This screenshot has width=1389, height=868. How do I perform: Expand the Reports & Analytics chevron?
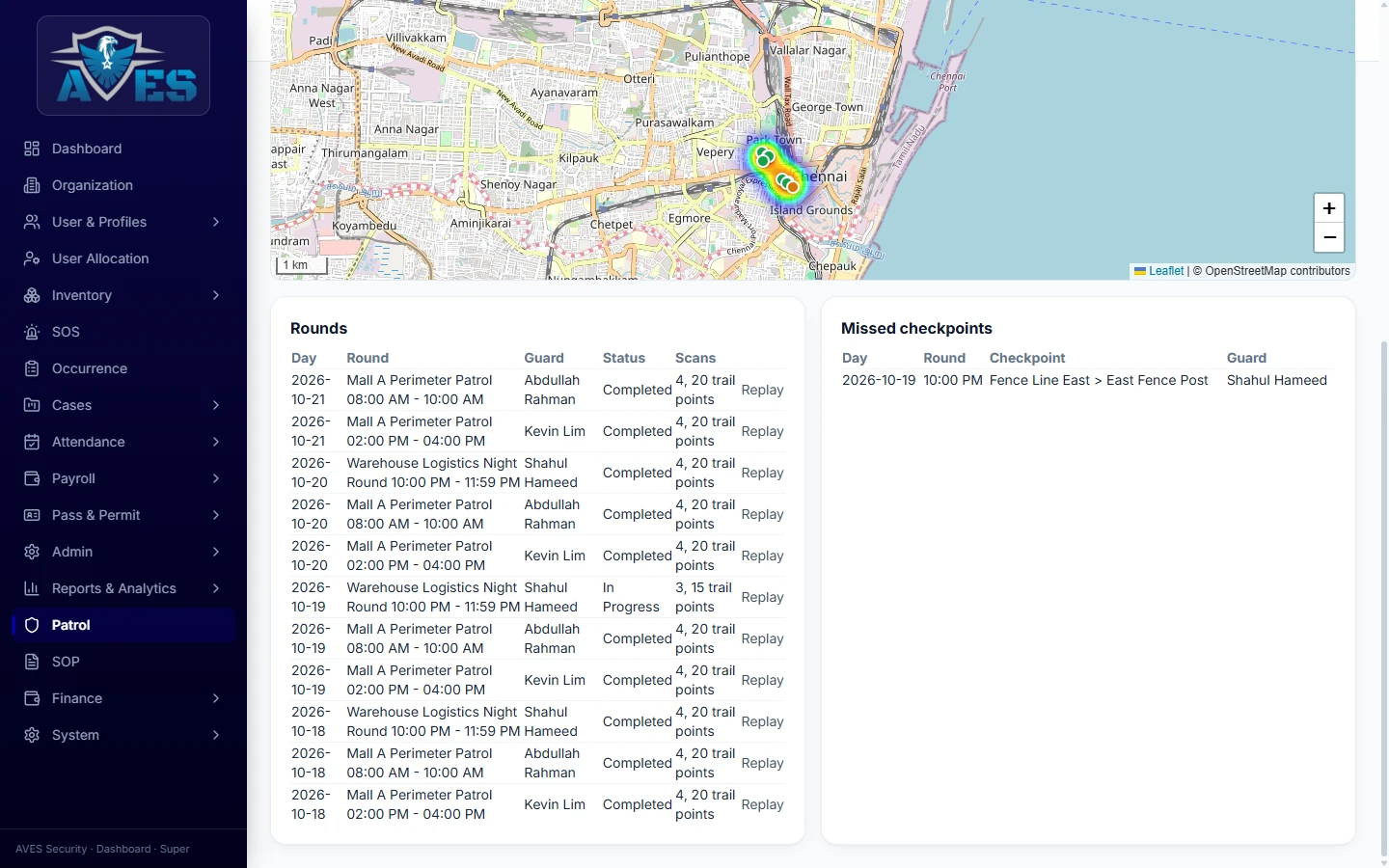pyautogui.click(x=216, y=588)
